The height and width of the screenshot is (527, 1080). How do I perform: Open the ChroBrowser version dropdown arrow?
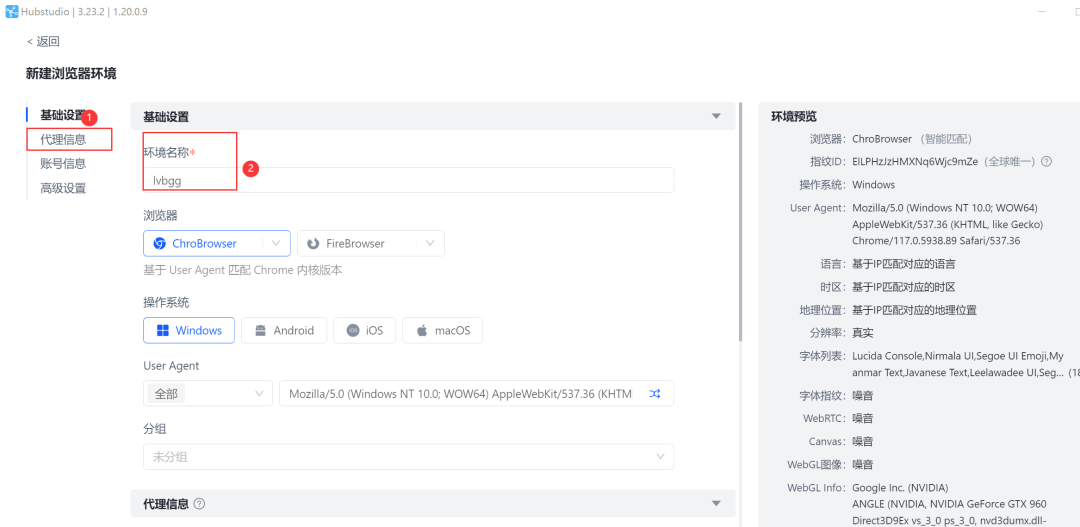[x=276, y=243]
